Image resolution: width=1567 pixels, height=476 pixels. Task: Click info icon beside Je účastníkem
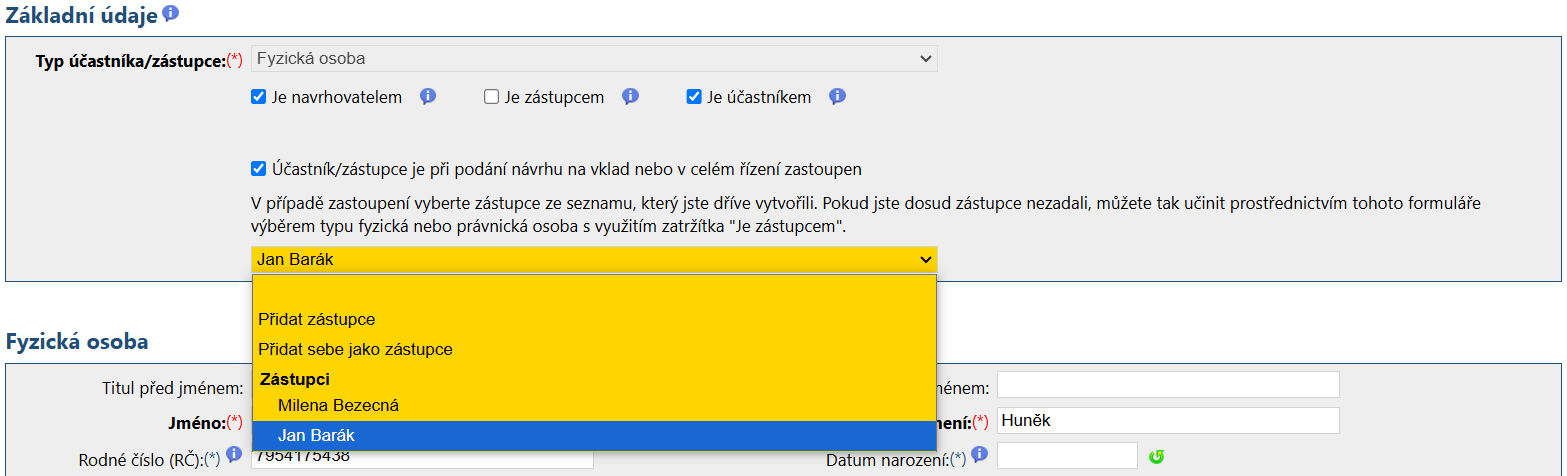coord(838,97)
